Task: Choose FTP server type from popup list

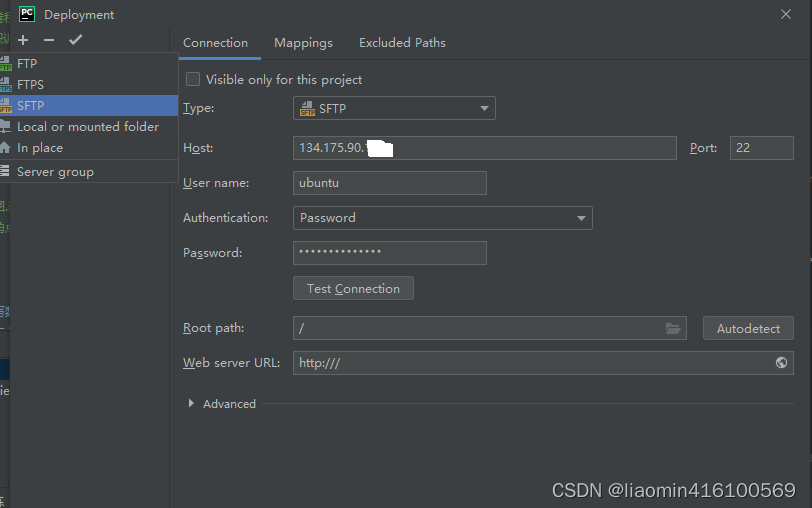Action: coord(89,63)
